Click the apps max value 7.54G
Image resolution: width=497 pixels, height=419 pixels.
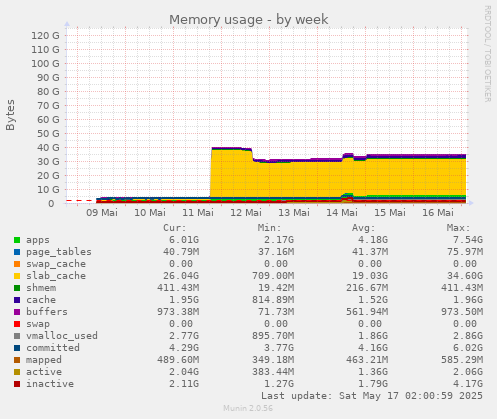coord(468,240)
